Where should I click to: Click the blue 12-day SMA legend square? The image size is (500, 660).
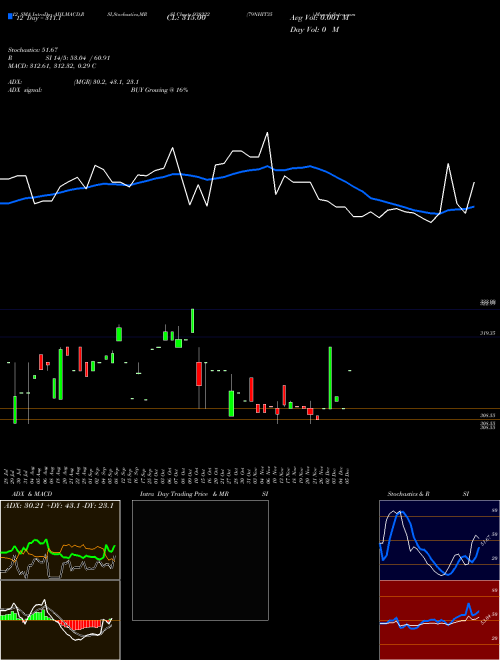10,17
